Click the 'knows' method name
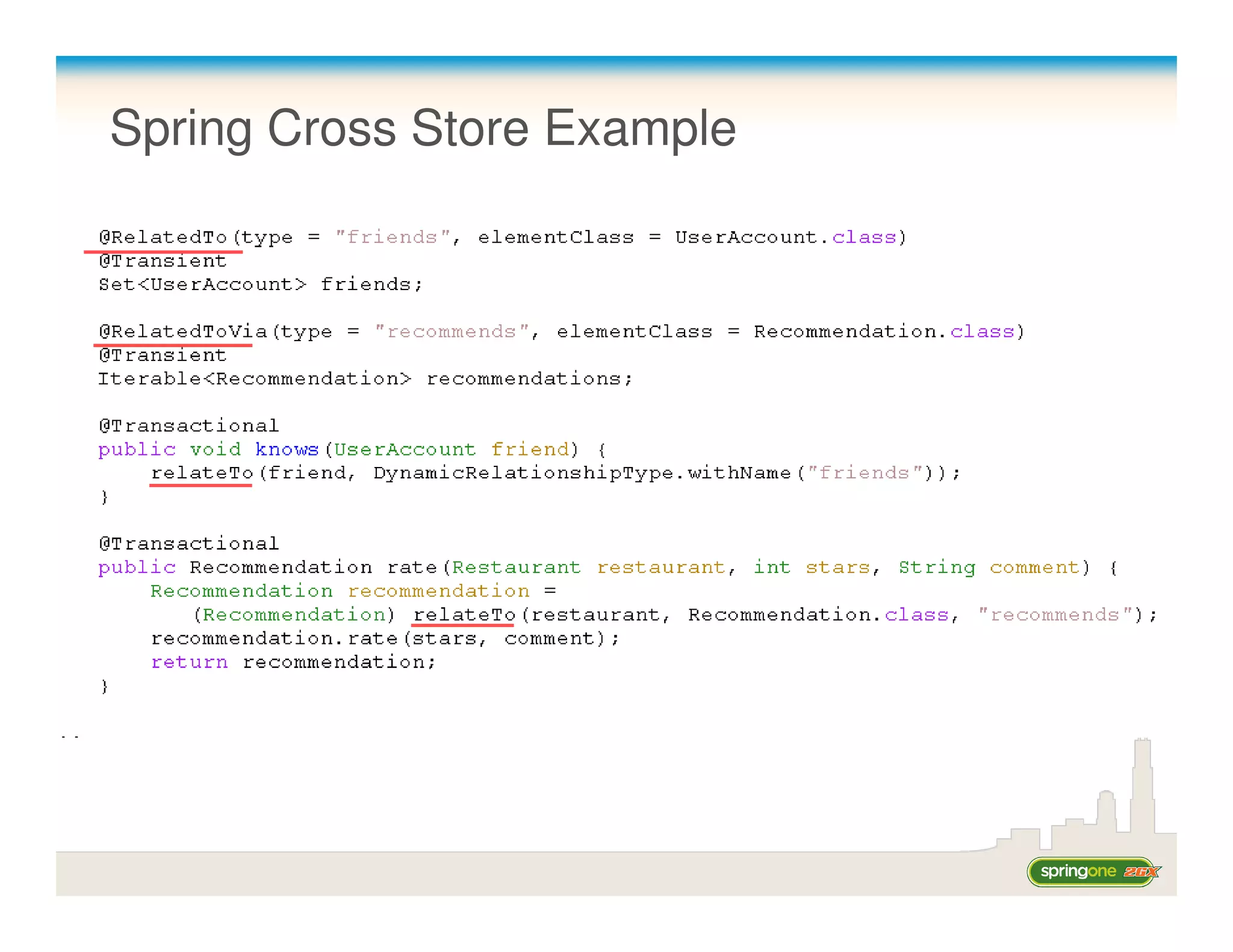Viewport: 1233px width, 952px height. (x=287, y=450)
